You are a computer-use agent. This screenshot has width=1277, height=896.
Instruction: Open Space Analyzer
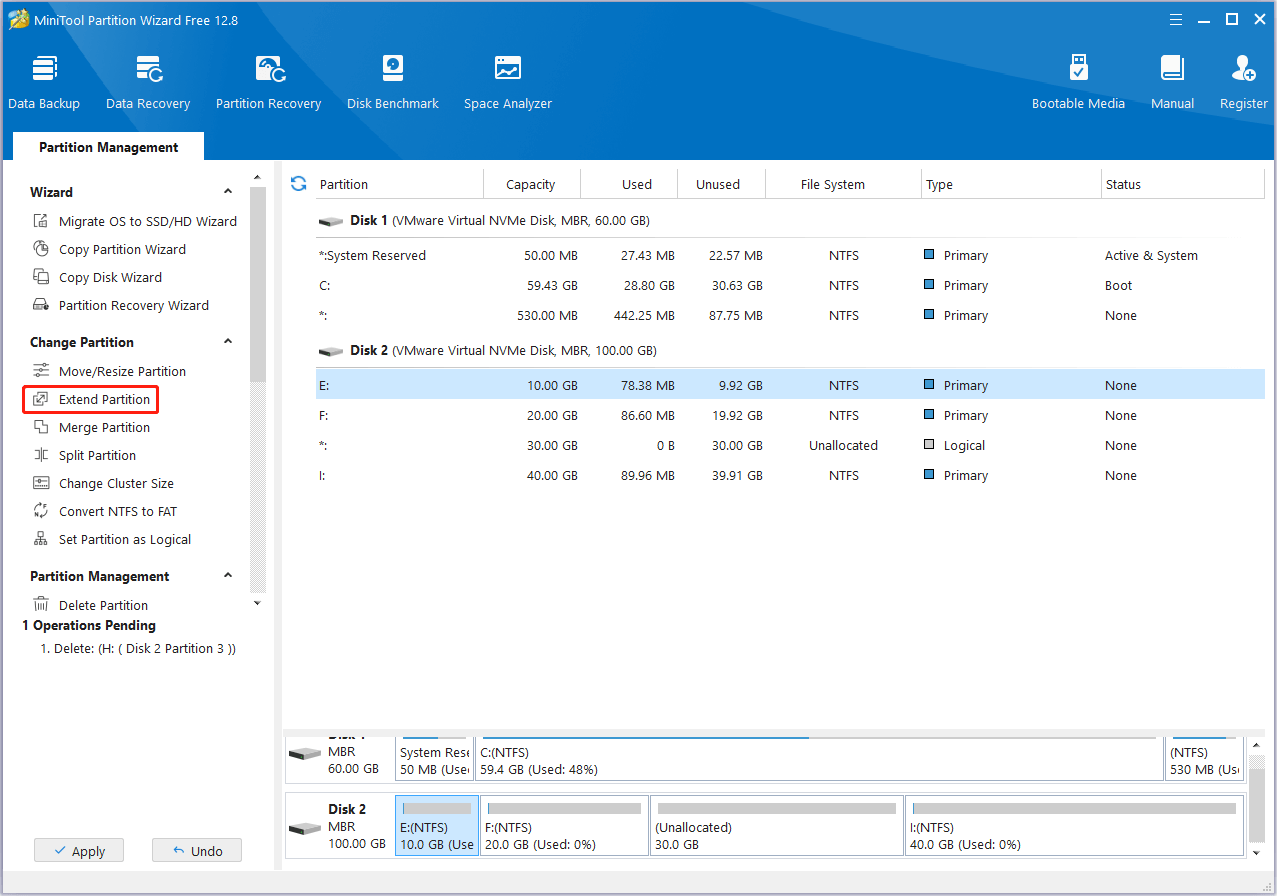508,83
